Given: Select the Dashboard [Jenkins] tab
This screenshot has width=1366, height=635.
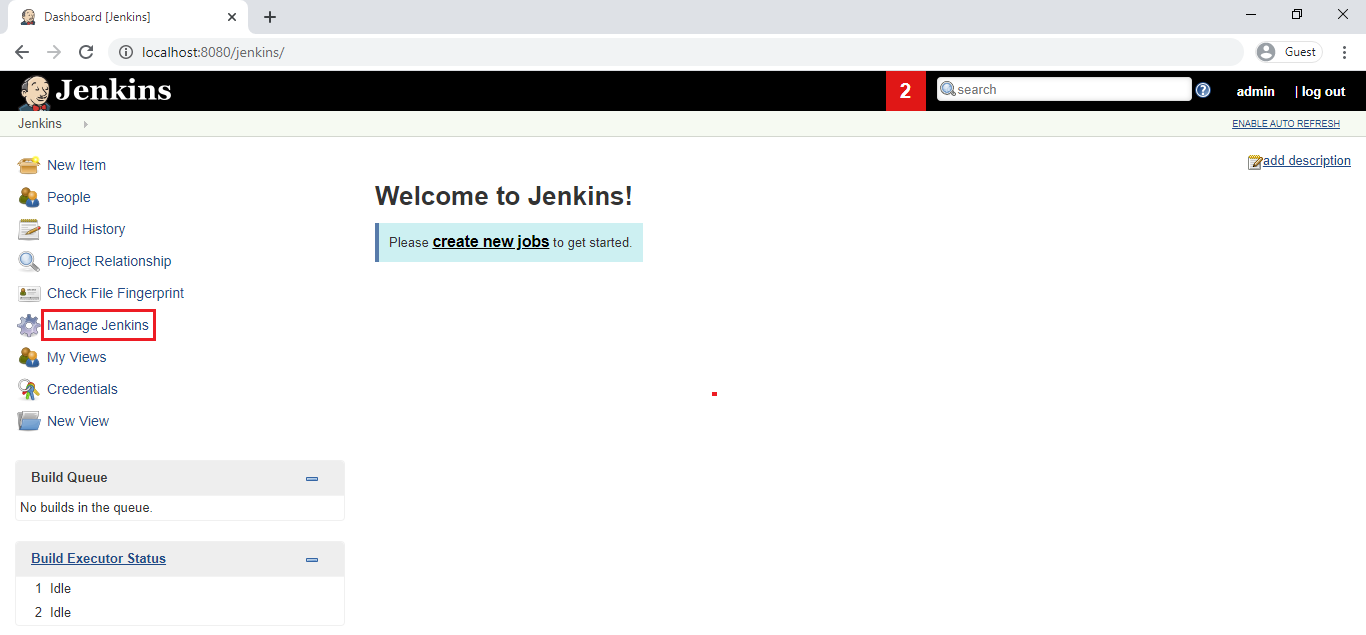Looking at the screenshot, I should 128,17.
